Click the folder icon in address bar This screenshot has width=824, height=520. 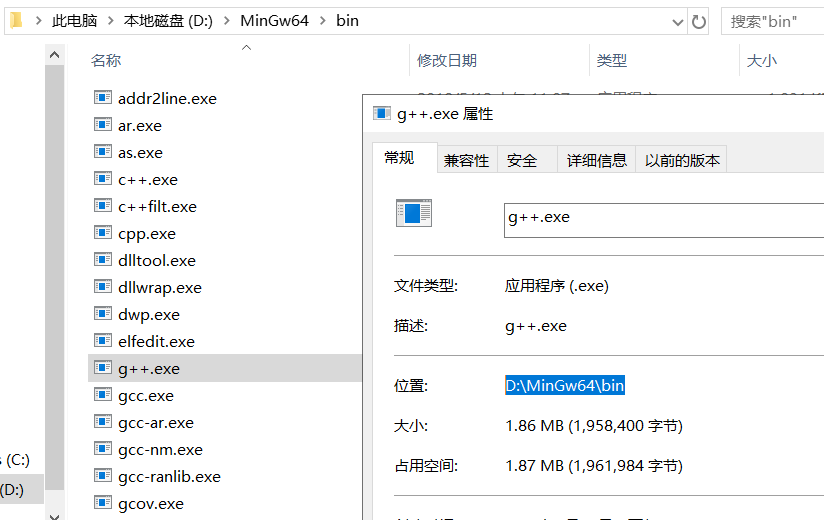16,20
